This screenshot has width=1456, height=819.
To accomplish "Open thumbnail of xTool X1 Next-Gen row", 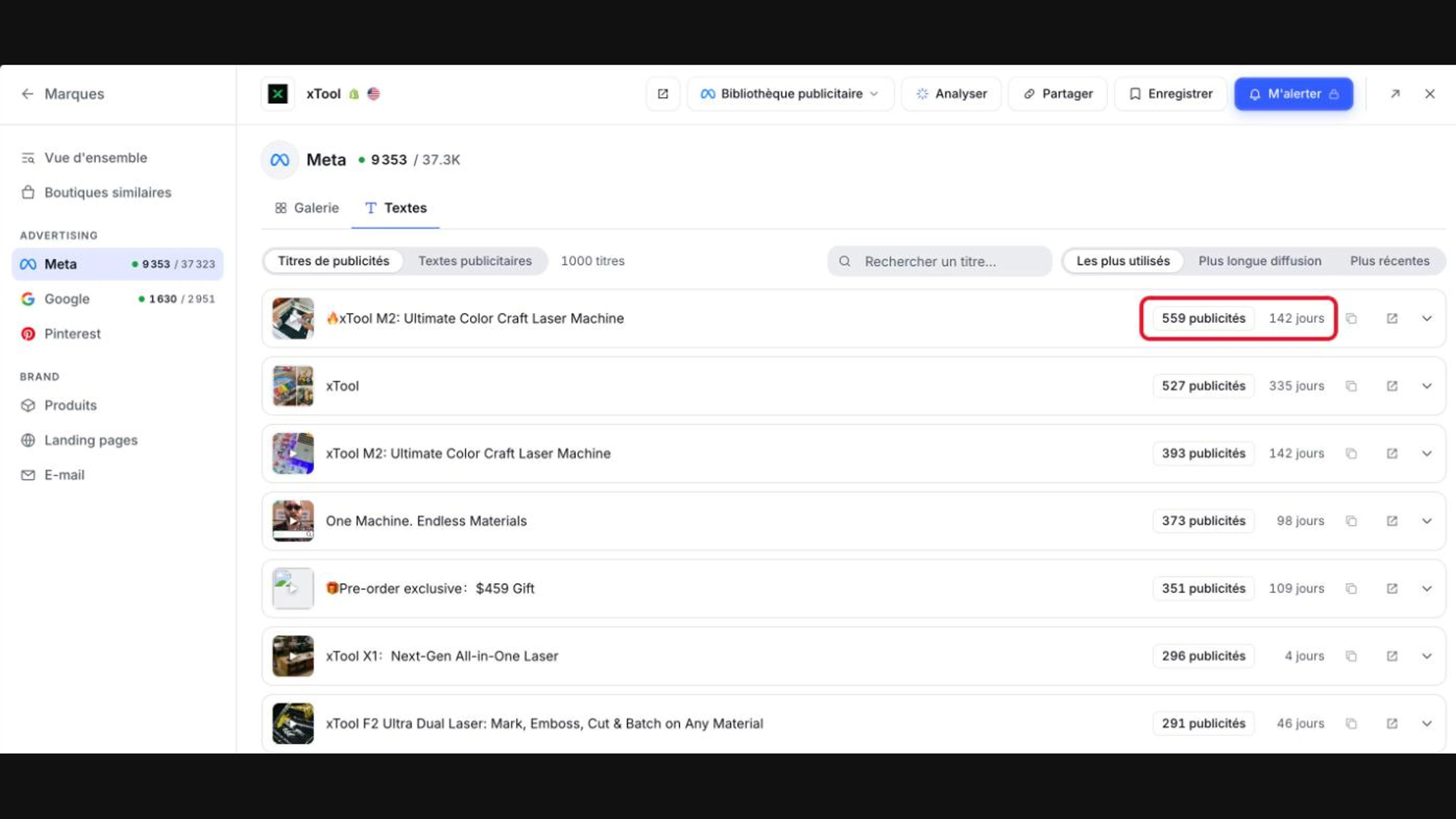I will click(293, 656).
